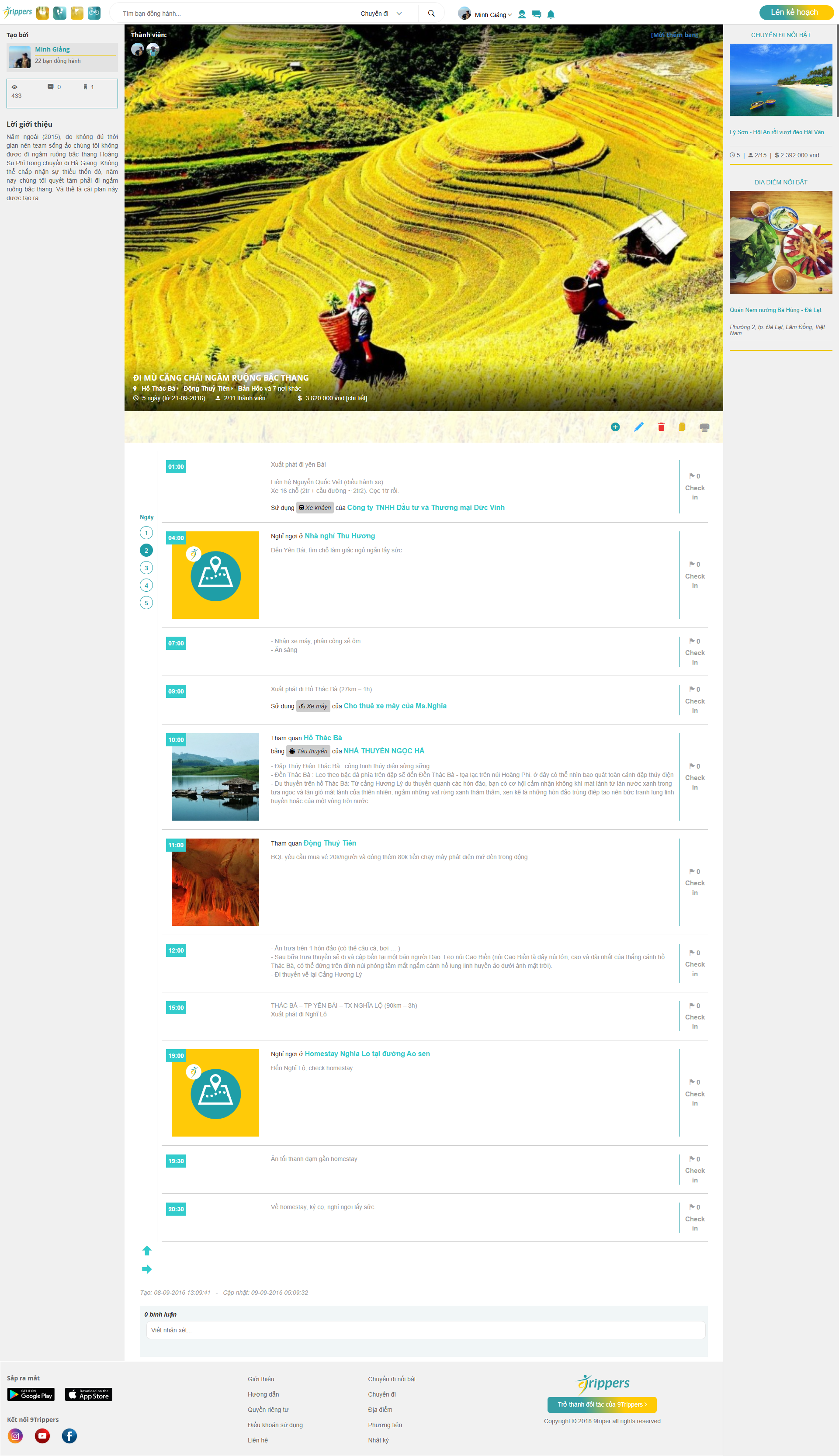
Task: Click the yellow copy trip icon
Action: pyautogui.click(x=682, y=427)
